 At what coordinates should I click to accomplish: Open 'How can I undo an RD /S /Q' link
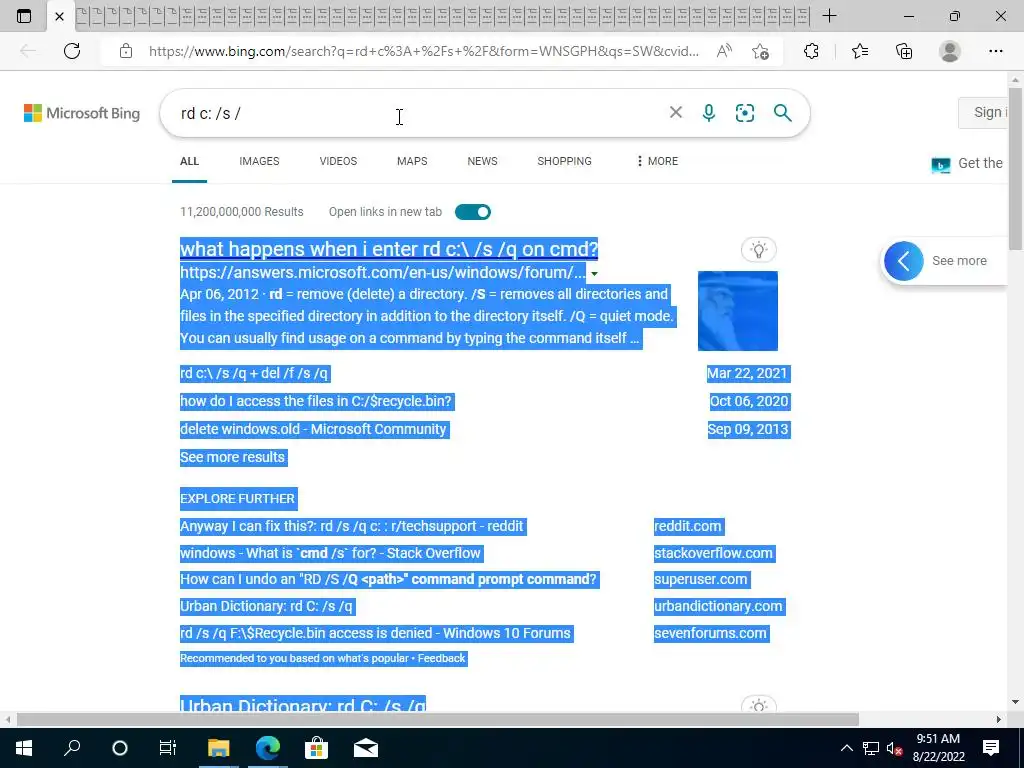click(389, 579)
